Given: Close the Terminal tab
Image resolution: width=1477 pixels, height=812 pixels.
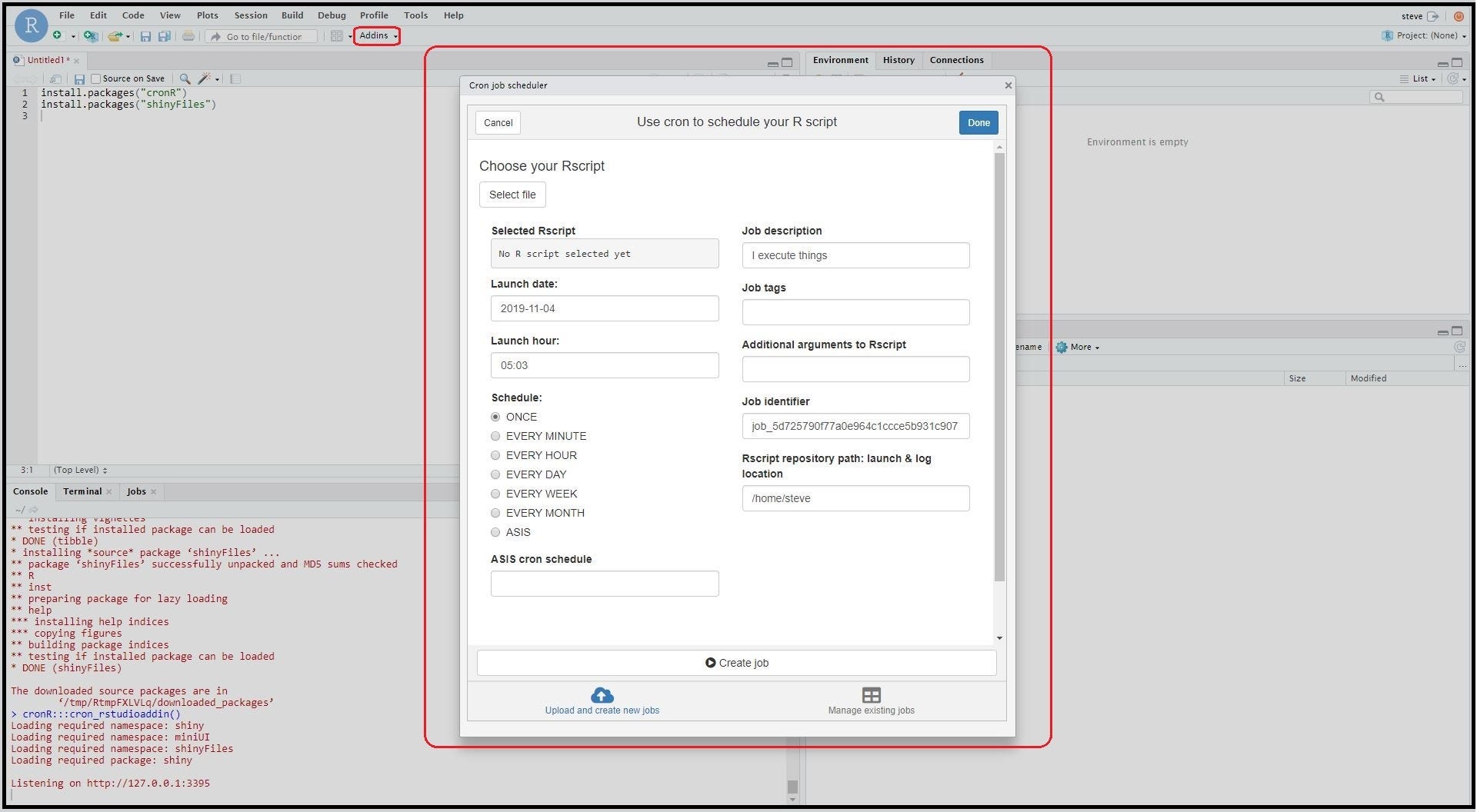Looking at the screenshot, I should tap(108, 491).
